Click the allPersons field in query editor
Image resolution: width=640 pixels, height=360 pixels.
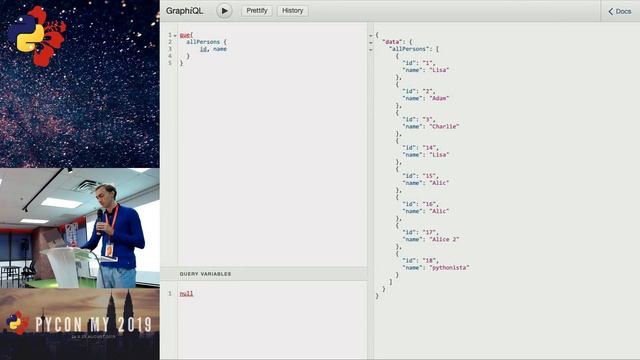point(203,42)
